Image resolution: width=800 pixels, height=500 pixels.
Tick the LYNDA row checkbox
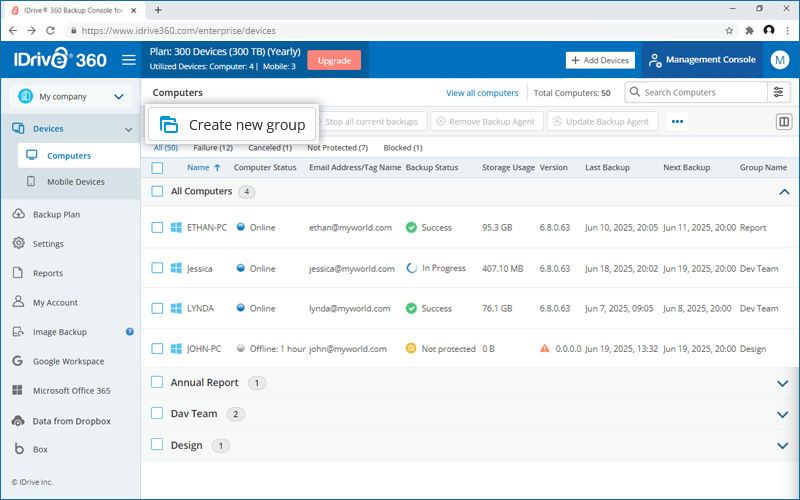pyautogui.click(x=157, y=308)
